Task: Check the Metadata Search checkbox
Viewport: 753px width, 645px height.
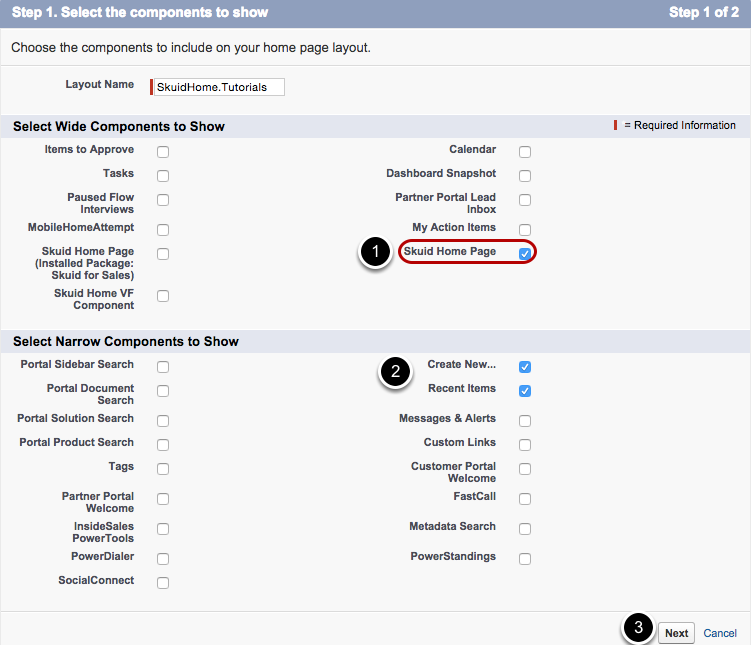Action: (525, 529)
